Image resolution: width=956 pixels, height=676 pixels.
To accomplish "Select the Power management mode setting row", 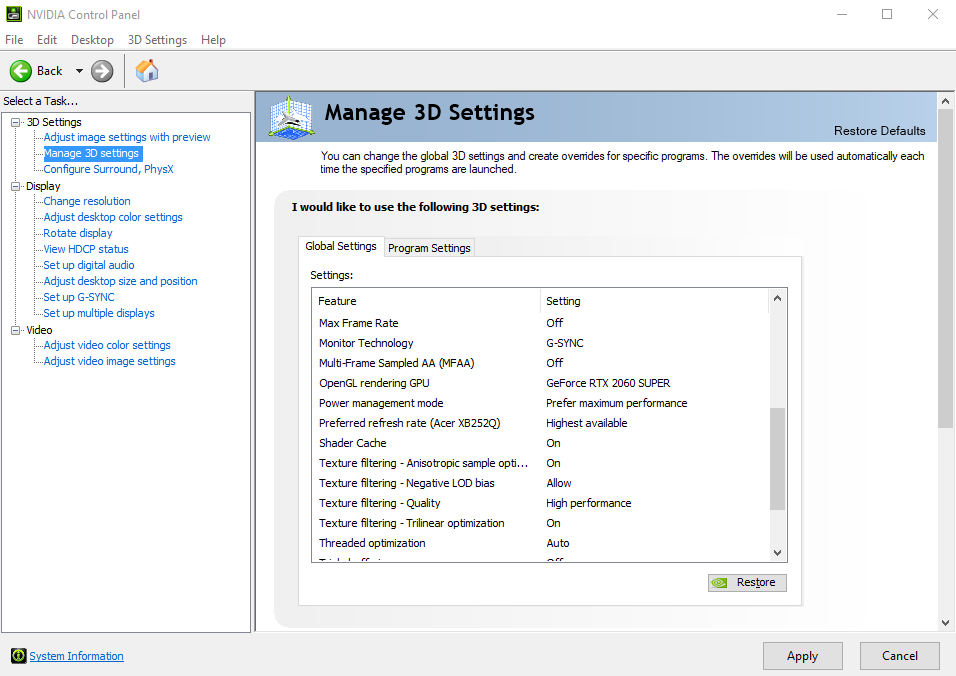I will click(x=540, y=403).
